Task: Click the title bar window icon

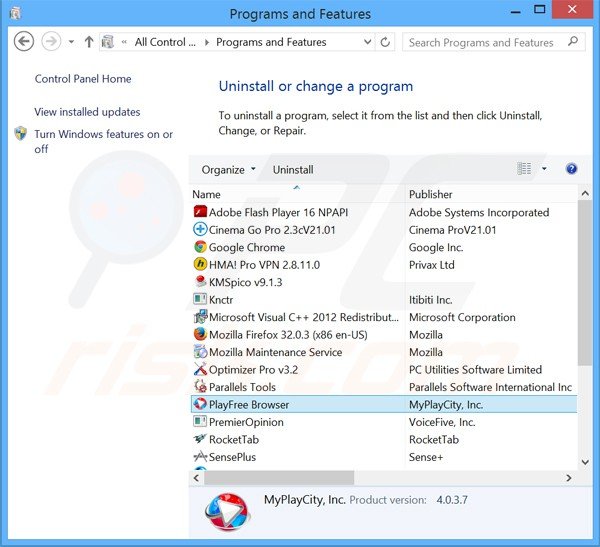Action: [x=15, y=13]
